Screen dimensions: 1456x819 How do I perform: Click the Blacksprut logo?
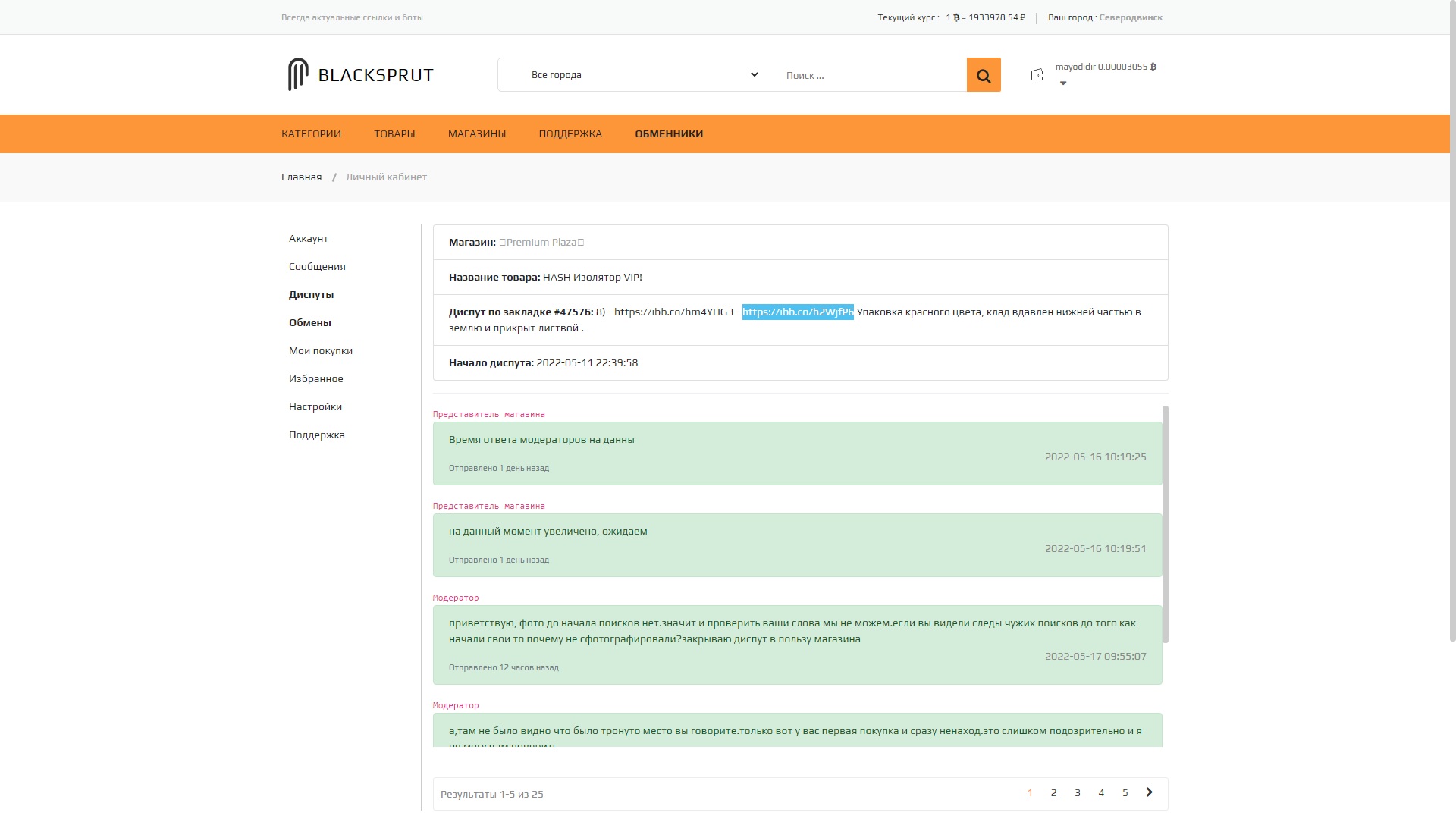tap(361, 74)
